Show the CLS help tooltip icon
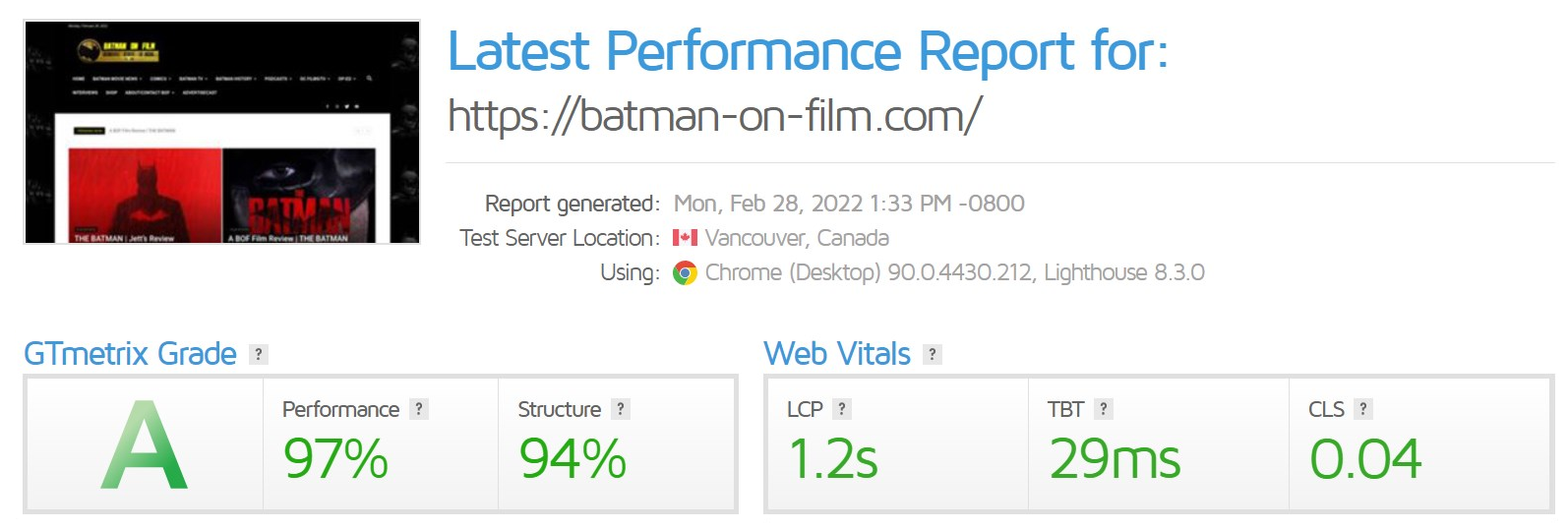 click(x=1363, y=409)
